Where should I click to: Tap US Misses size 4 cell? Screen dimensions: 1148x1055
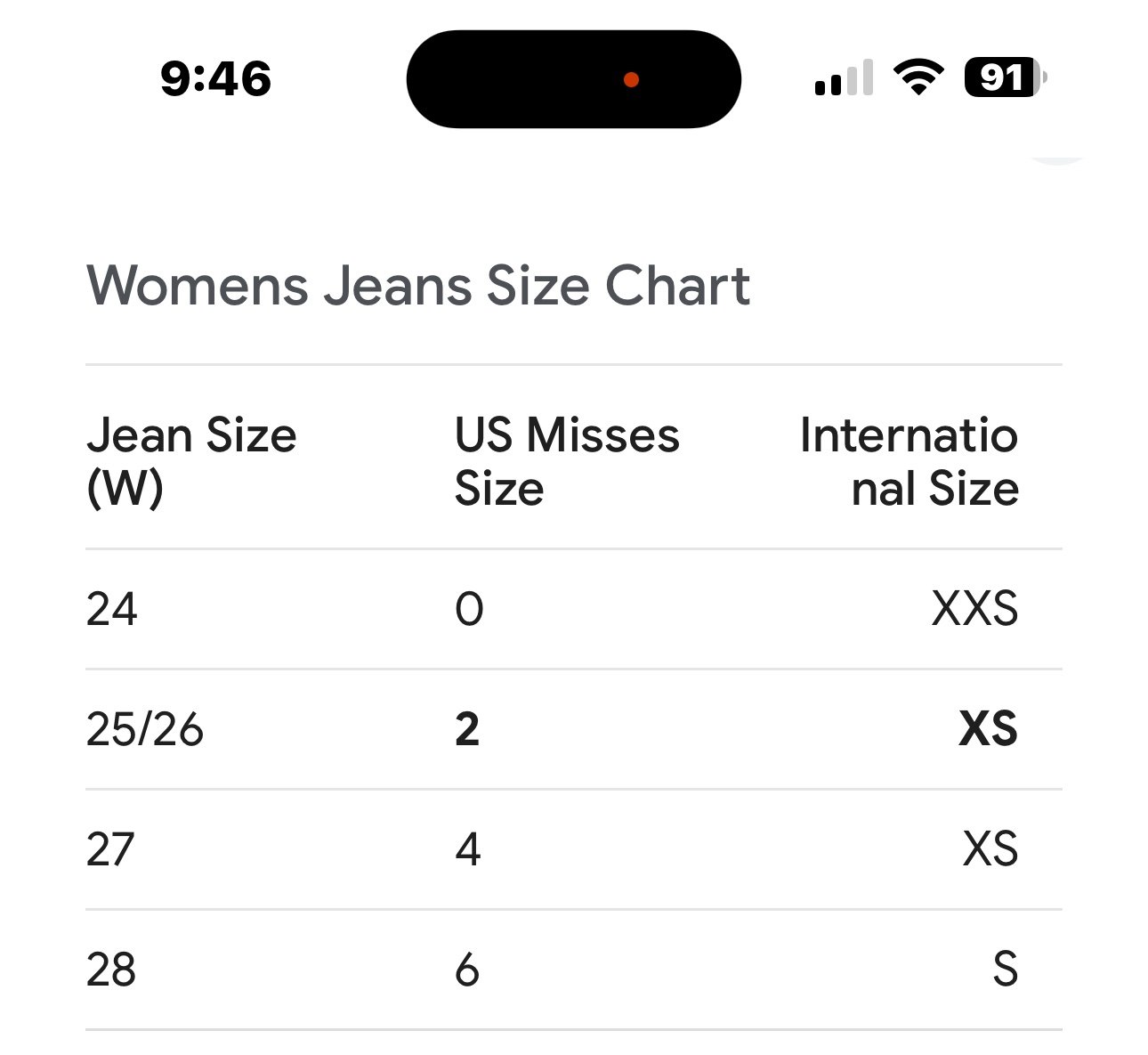click(468, 850)
